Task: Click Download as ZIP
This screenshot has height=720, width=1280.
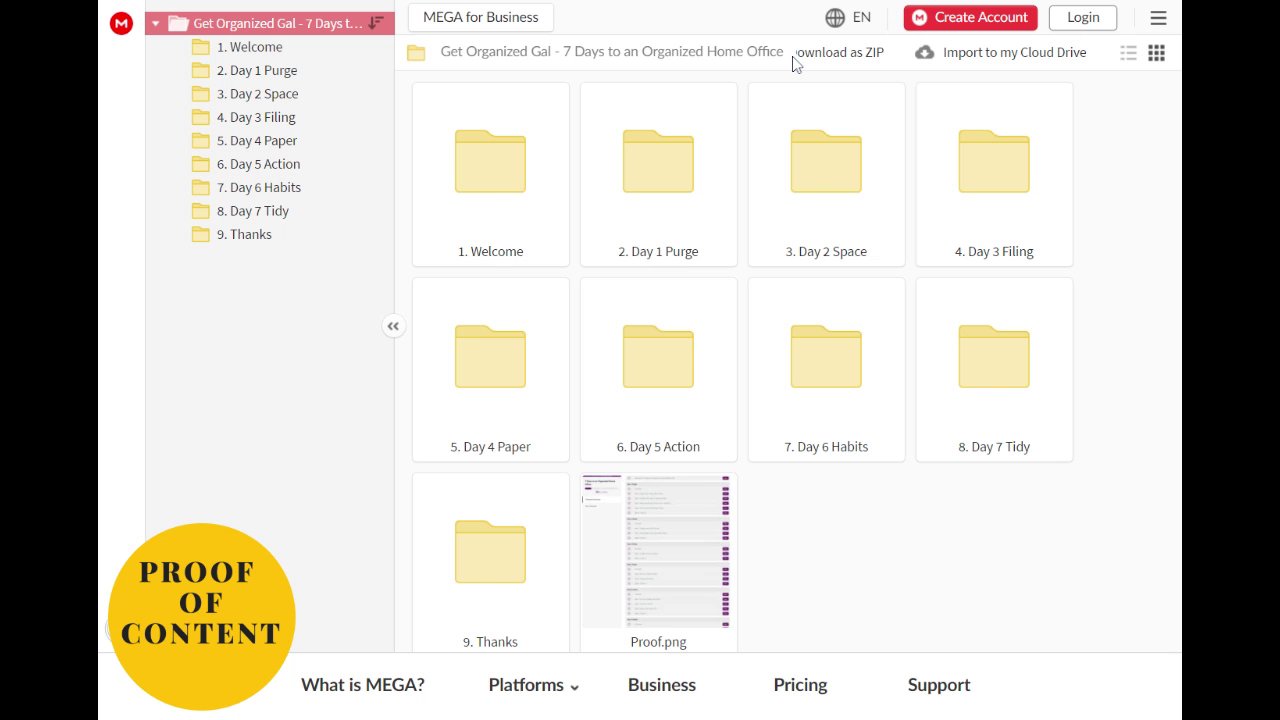Action: click(x=839, y=52)
